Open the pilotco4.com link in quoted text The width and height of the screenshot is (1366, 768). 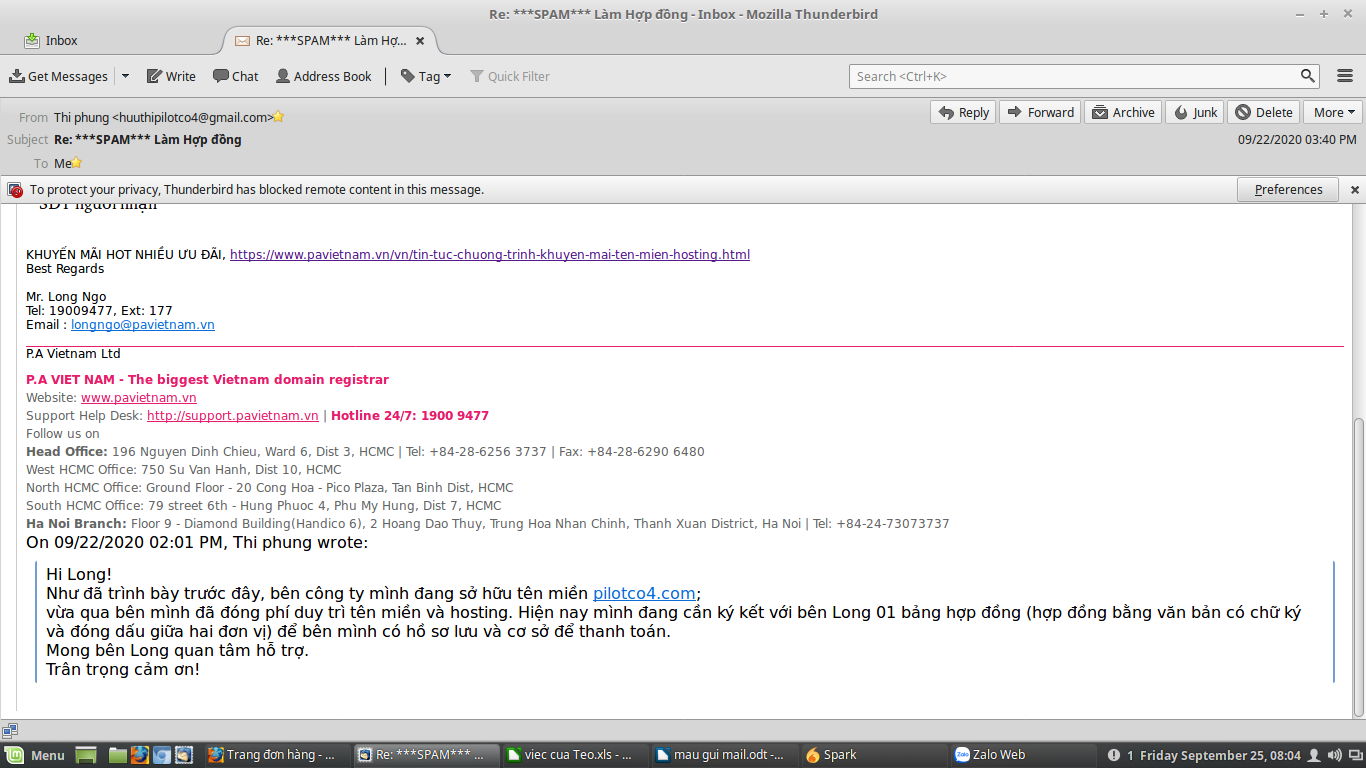pyautogui.click(x=644, y=593)
